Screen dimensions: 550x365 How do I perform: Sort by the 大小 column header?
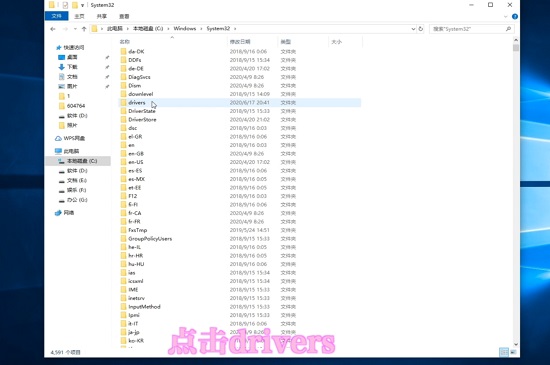tap(336, 42)
